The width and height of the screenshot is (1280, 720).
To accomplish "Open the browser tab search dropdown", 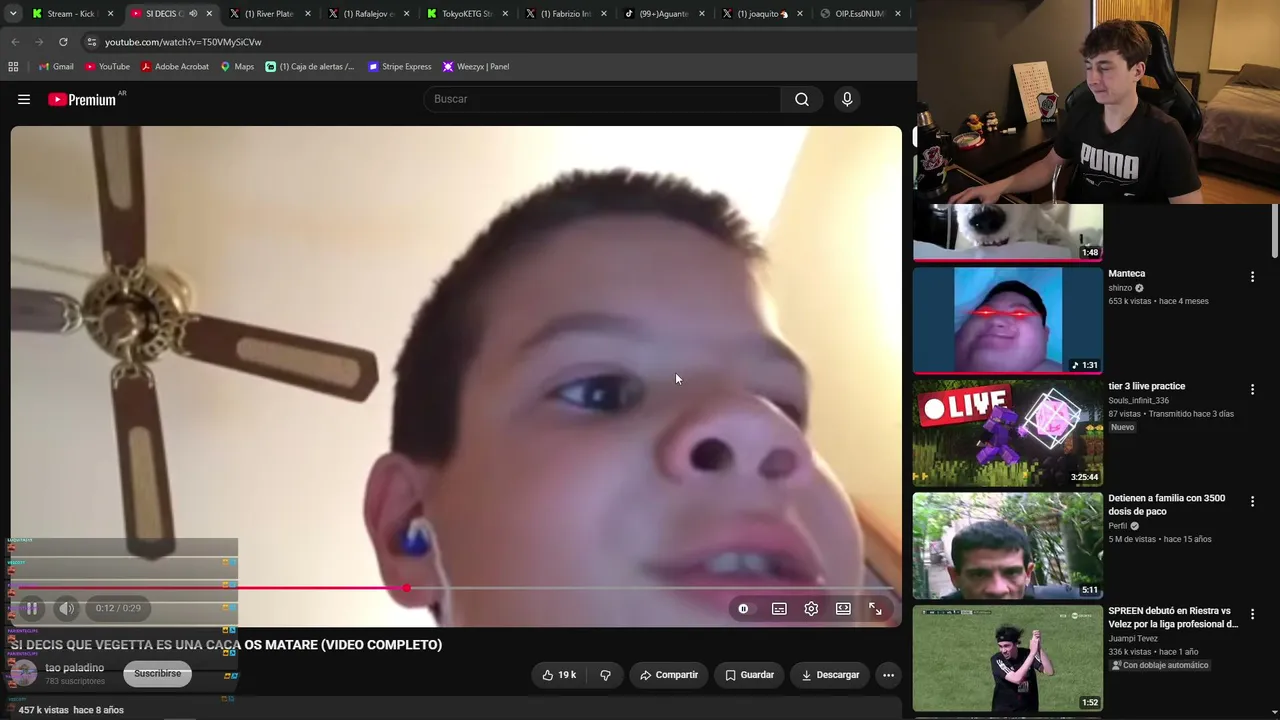I will tap(13, 14).
